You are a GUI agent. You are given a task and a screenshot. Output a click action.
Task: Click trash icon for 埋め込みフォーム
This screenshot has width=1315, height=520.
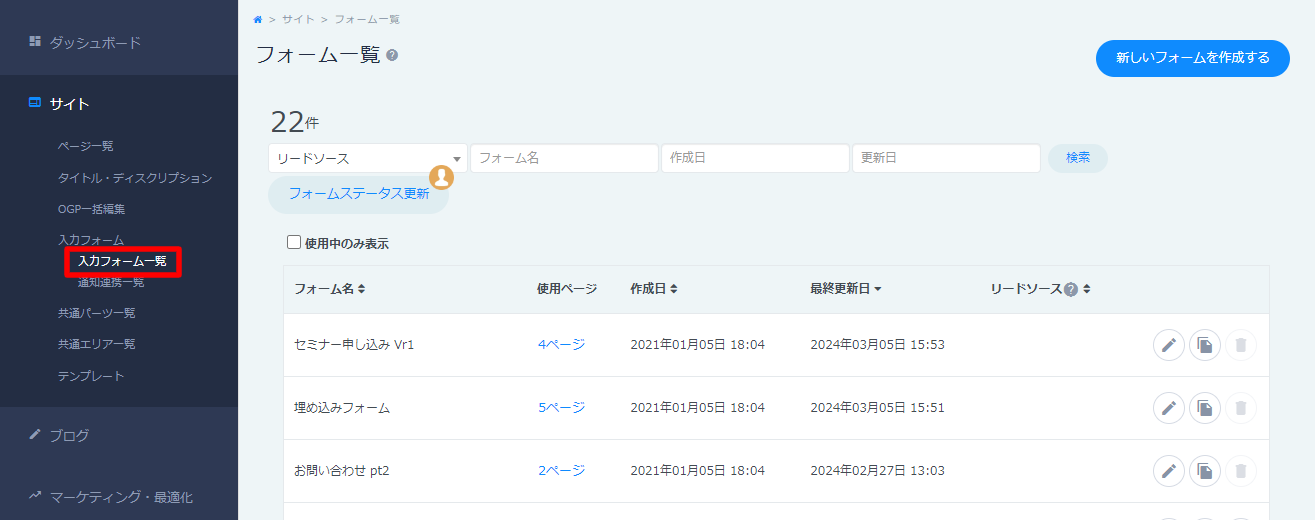(1241, 408)
